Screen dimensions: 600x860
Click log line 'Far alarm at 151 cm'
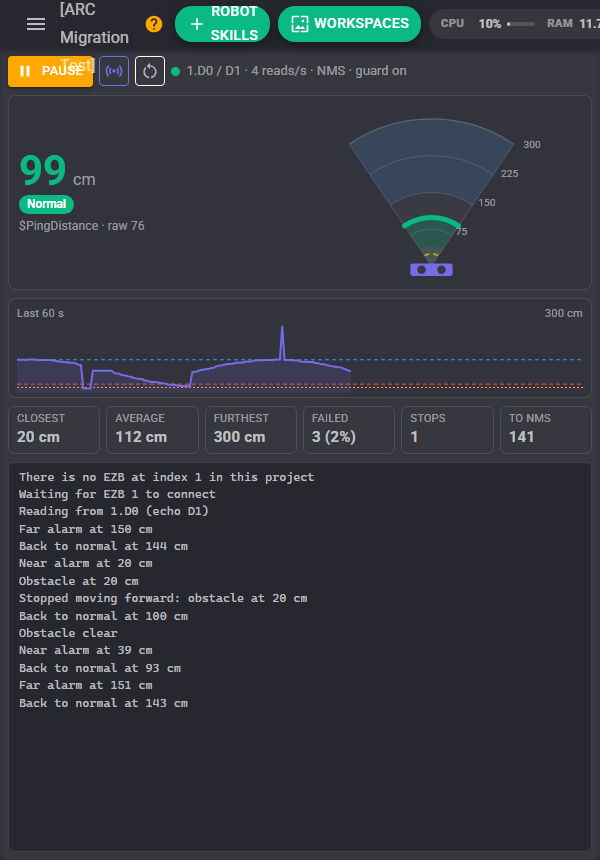tap(86, 685)
